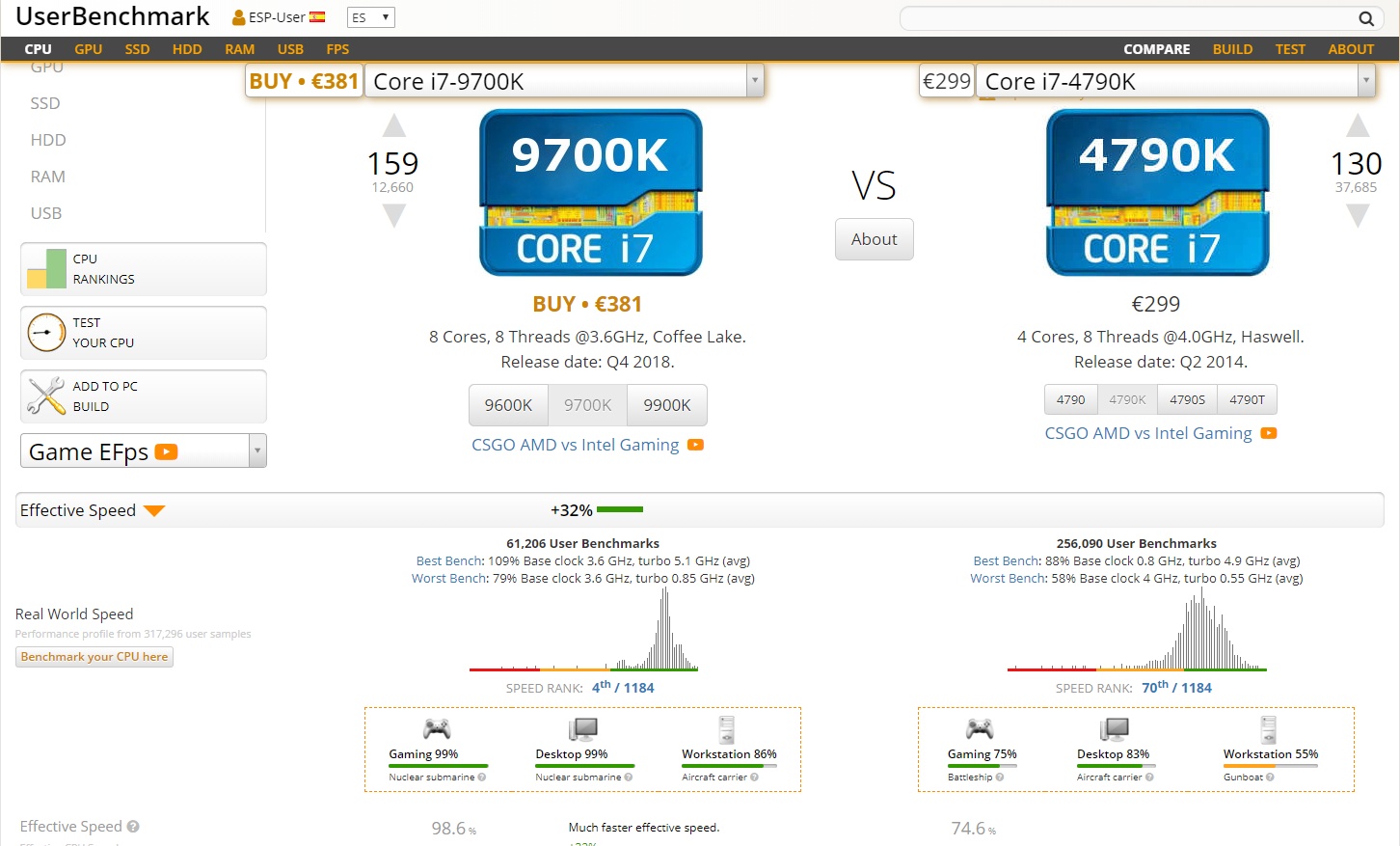Click inside the search input field
The height and width of the screenshot is (846, 1400).
point(1128,18)
